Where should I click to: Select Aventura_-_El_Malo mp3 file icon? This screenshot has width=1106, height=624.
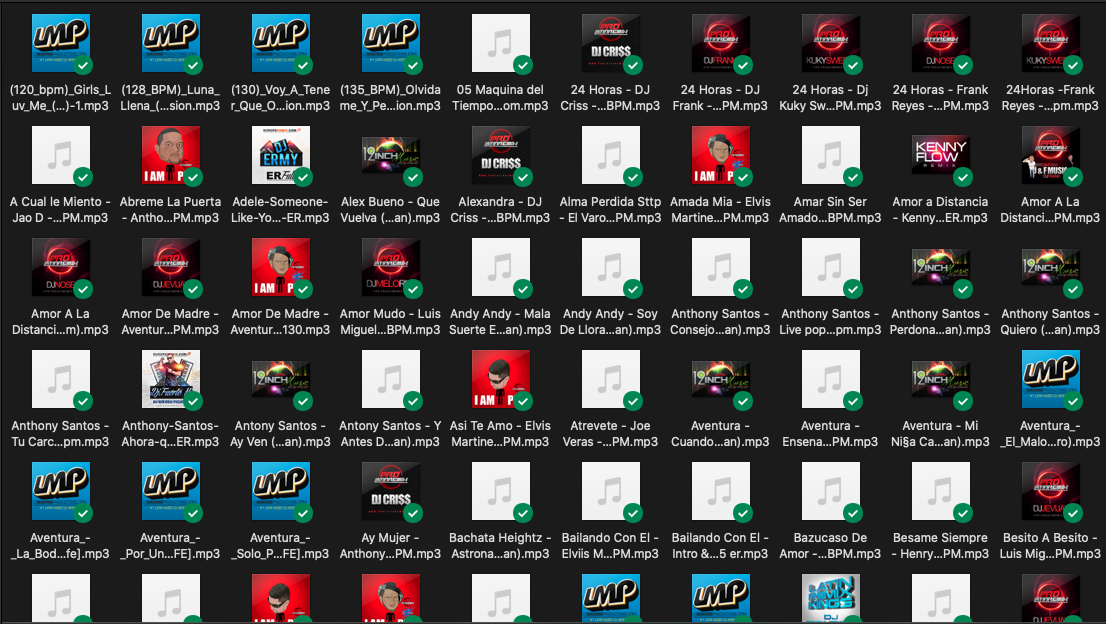point(1050,380)
